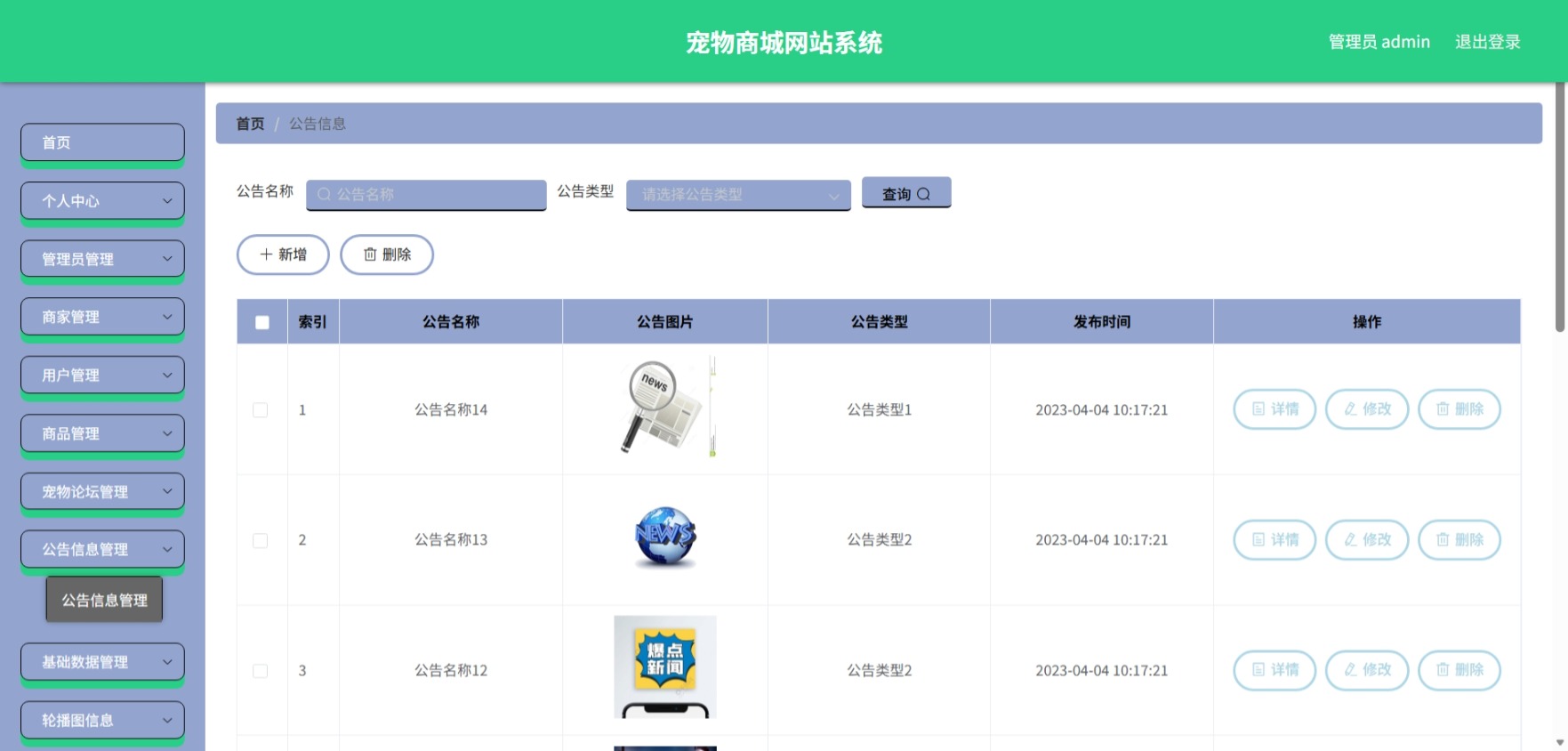This screenshot has width=1568, height=751.
Task: Open the news magnifier thumbnail for 公告名称14
Action: click(665, 407)
